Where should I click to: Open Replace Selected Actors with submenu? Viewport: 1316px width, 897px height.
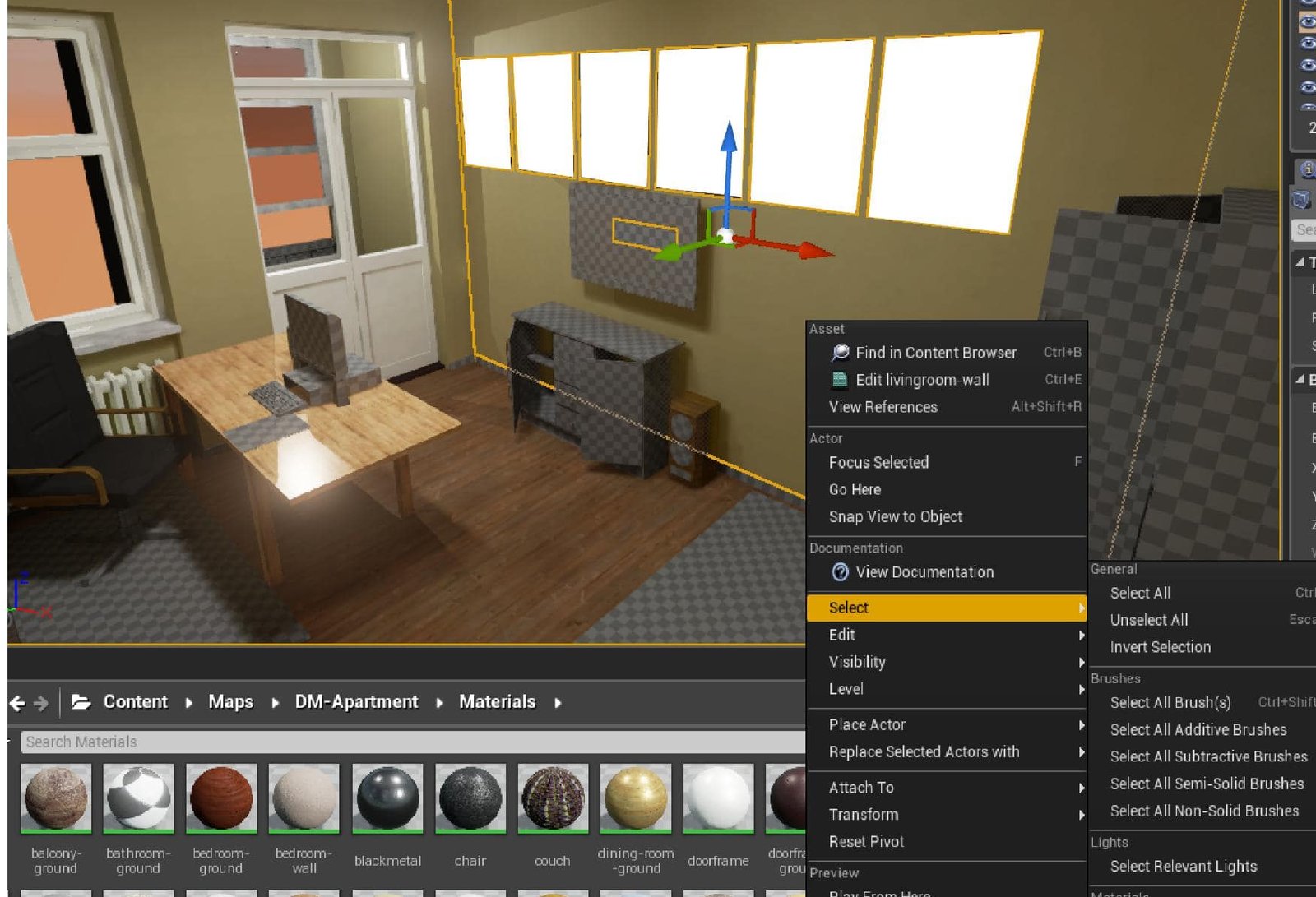point(947,751)
